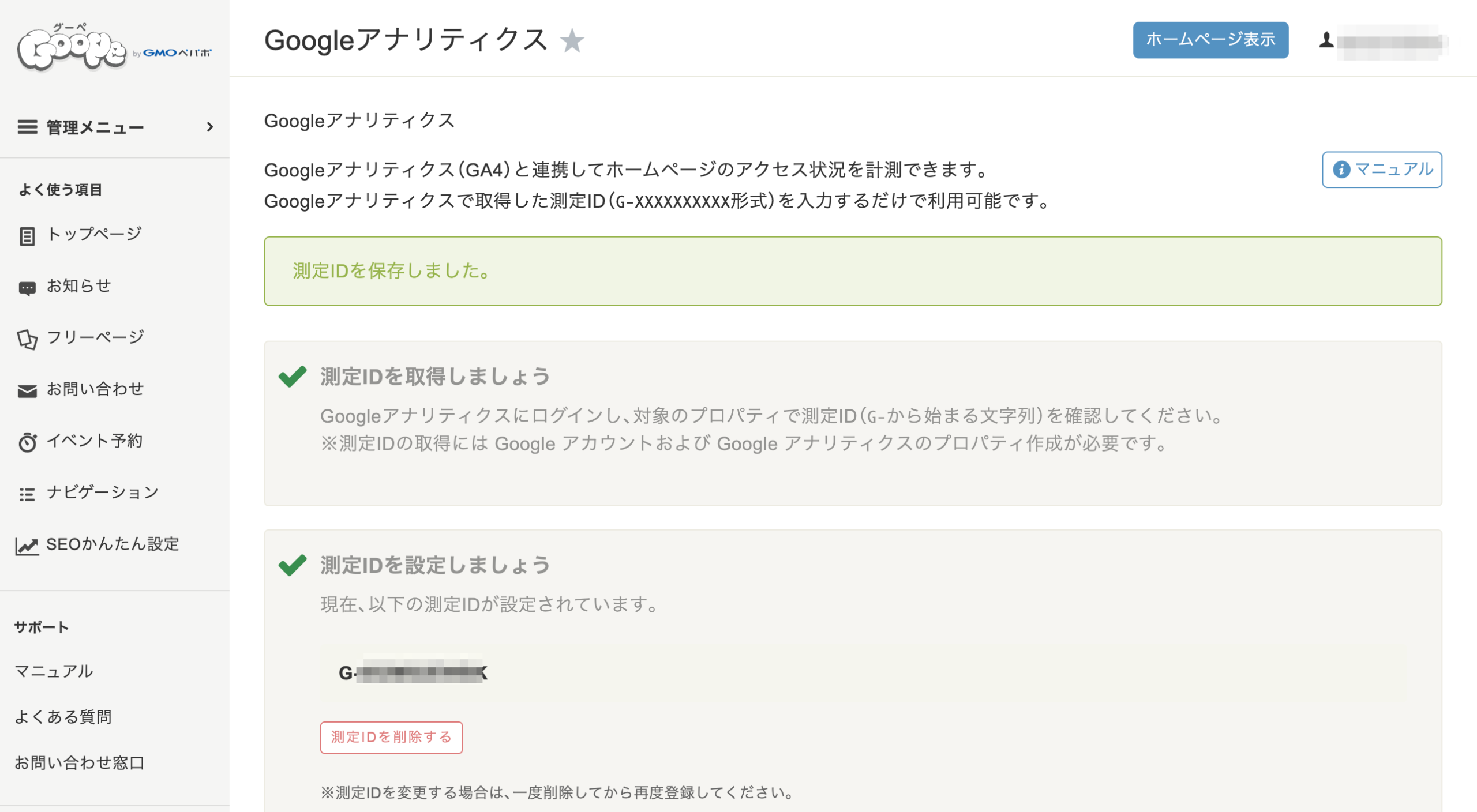Click the hamburger icon beside 管理メニュー
The width and height of the screenshot is (1477, 812).
tap(27, 127)
